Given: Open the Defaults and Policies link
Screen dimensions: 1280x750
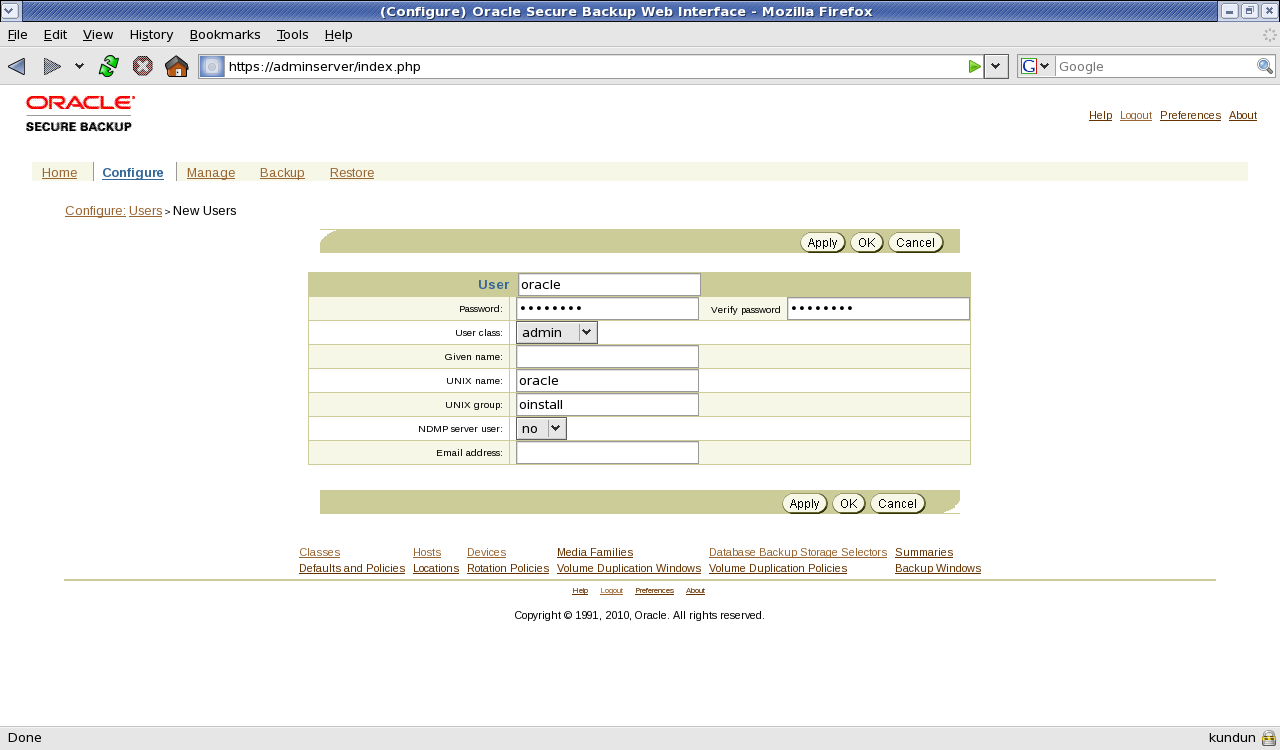Looking at the screenshot, I should 352,568.
